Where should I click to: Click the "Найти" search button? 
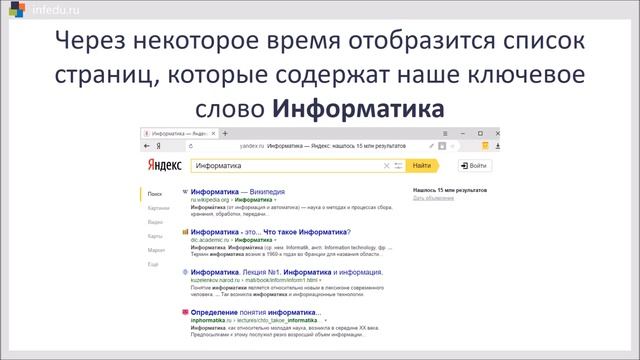point(422,166)
